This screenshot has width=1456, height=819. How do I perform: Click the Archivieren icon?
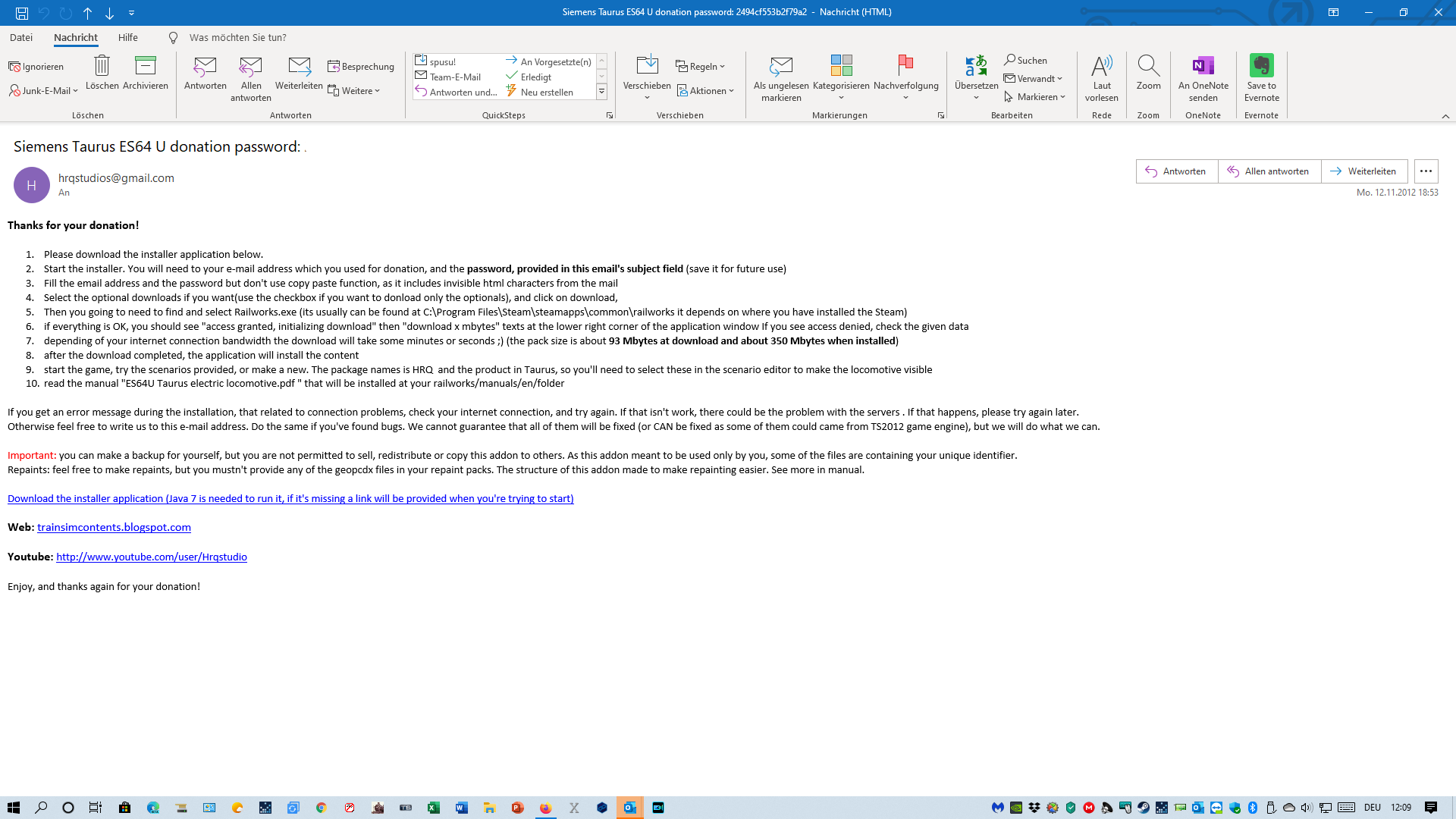click(145, 66)
